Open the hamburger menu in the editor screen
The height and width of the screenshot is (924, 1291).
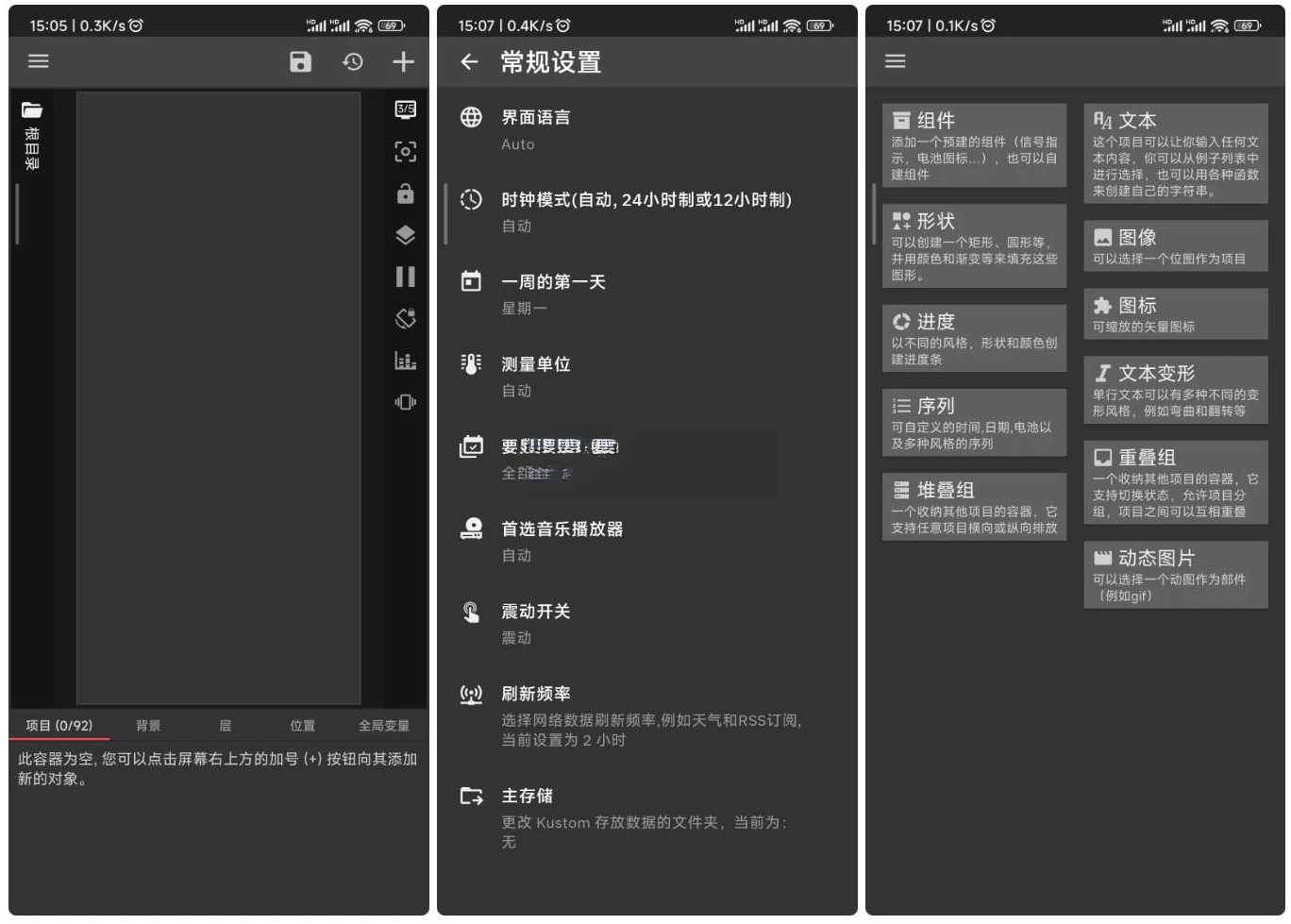point(39,61)
